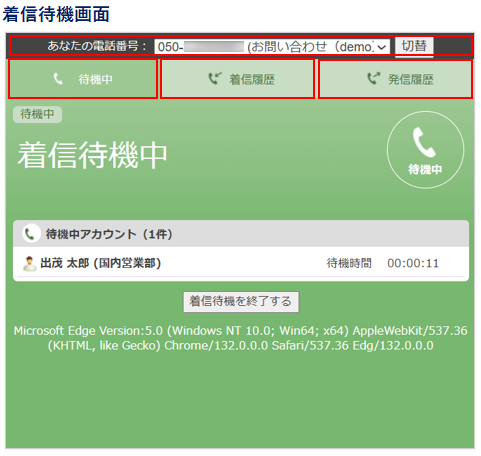The height and width of the screenshot is (456, 481).
Task: Click the Microsoft Edge Version user agent text
Action: tap(241, 338)
